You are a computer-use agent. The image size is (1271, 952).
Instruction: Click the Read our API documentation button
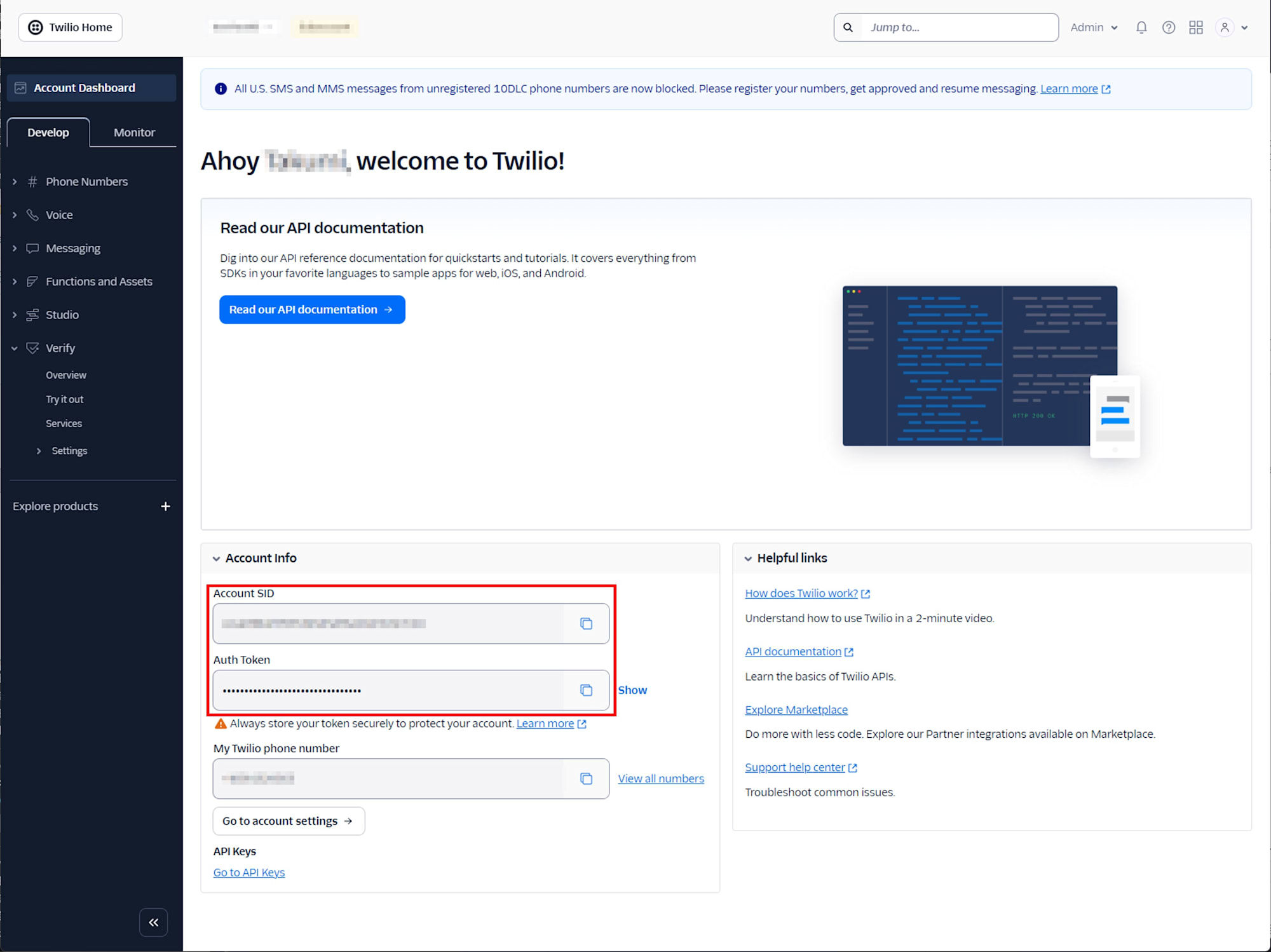pyautogui.click(x=311, y=309)
